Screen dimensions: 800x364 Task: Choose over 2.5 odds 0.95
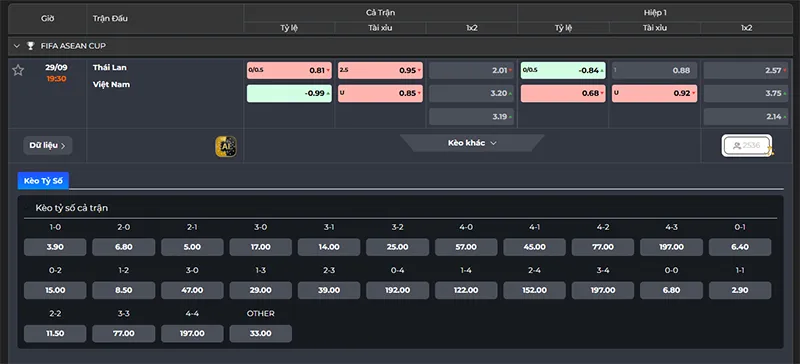click(x=380, y=70)
